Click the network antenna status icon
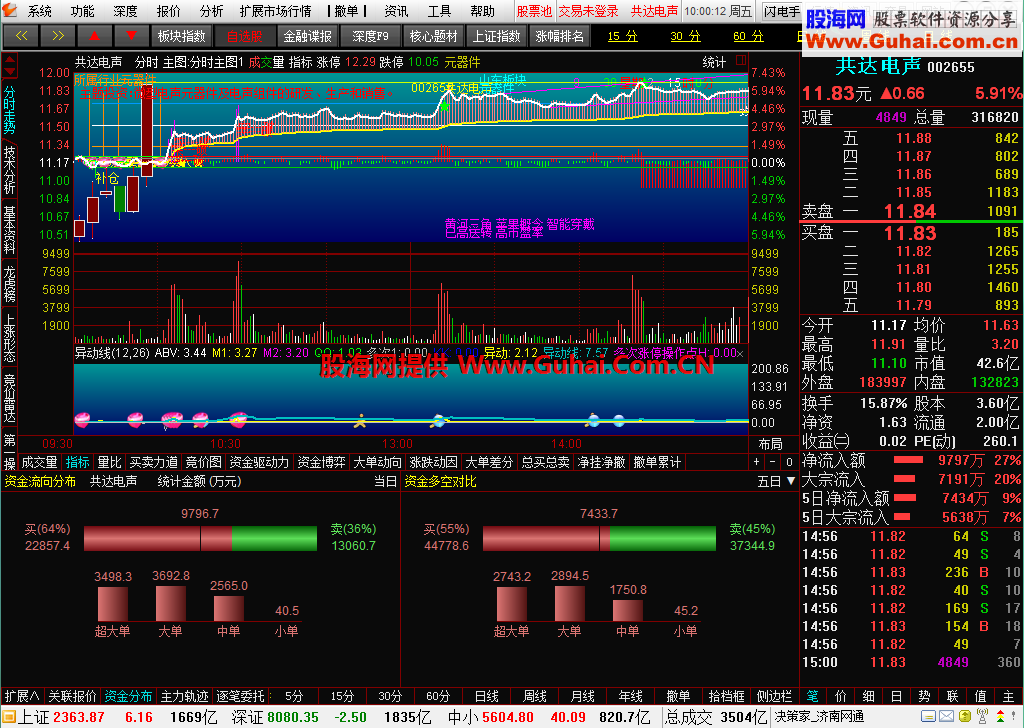Image resolution: width=1024 pixels, height=728 pixels. point(982,717)
